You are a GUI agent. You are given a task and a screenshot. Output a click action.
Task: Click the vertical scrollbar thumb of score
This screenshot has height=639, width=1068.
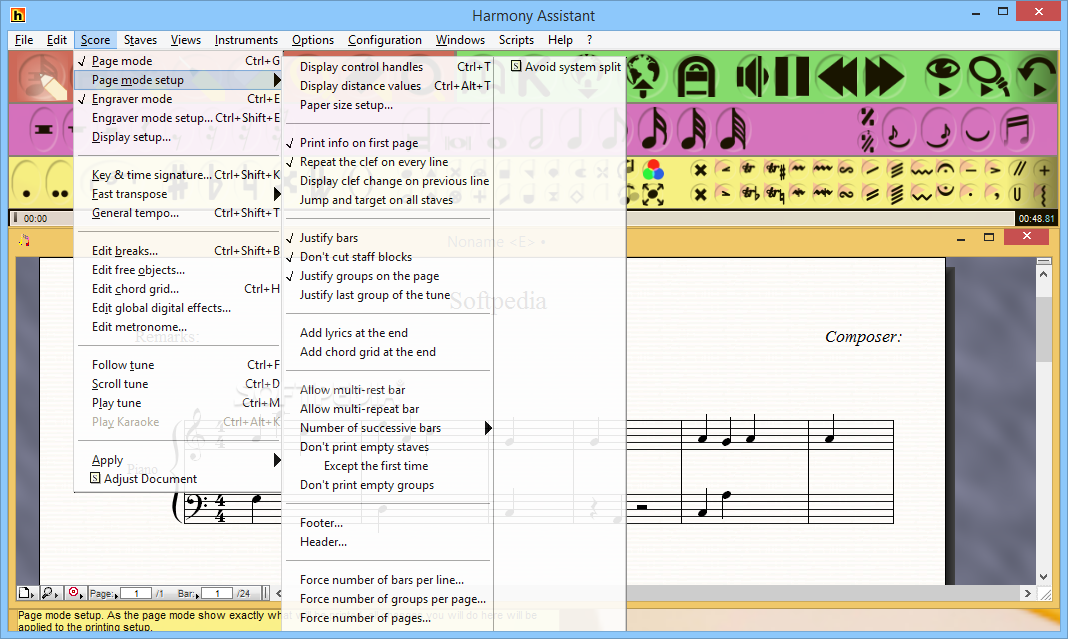(1043, 328)
